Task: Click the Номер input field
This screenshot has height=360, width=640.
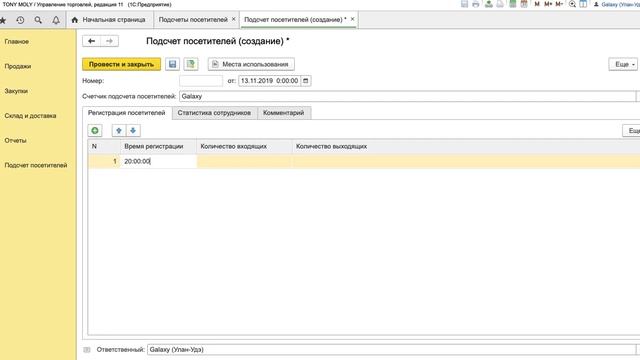Action: 201,81
